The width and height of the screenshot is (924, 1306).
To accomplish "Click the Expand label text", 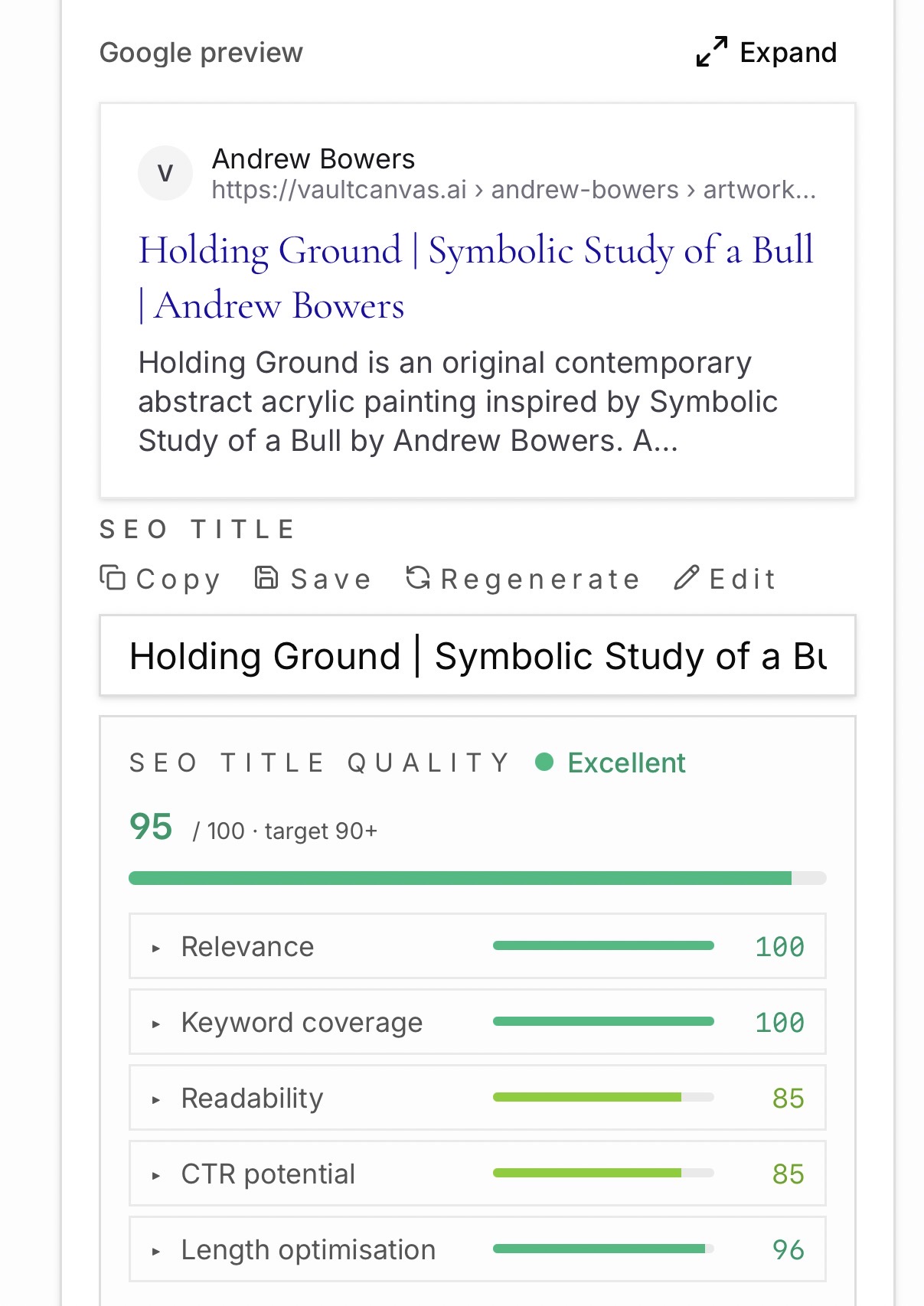I will tap(788, 53).
